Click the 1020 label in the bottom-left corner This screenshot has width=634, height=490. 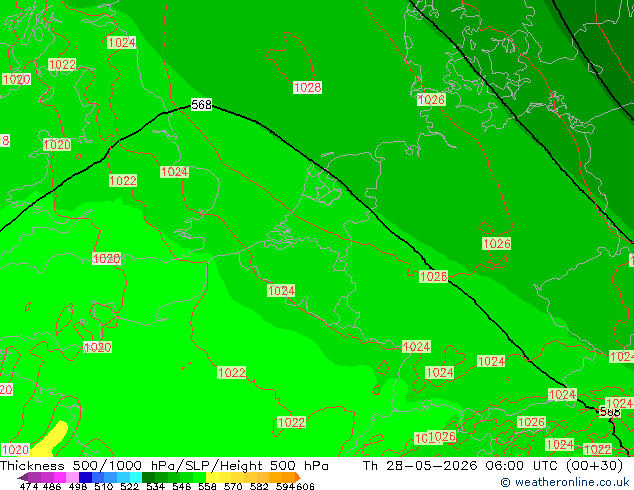pyautogui.click(x=15, y=450)
